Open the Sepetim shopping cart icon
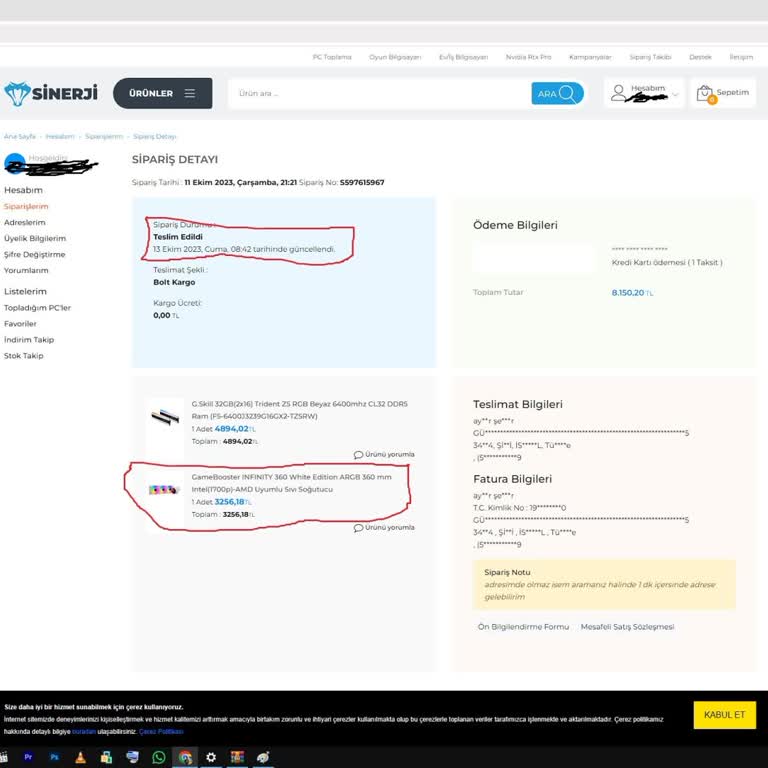 [706, 93]
